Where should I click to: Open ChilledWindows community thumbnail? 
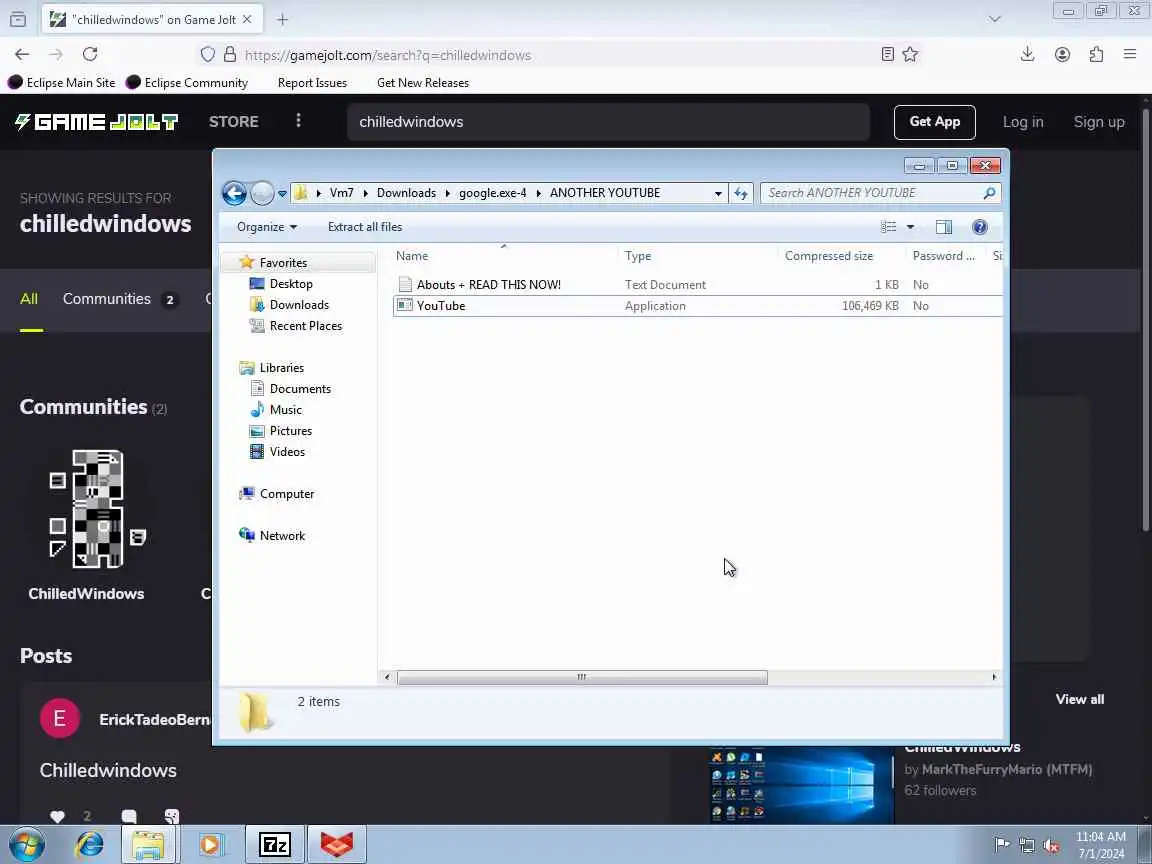(97, 508)
